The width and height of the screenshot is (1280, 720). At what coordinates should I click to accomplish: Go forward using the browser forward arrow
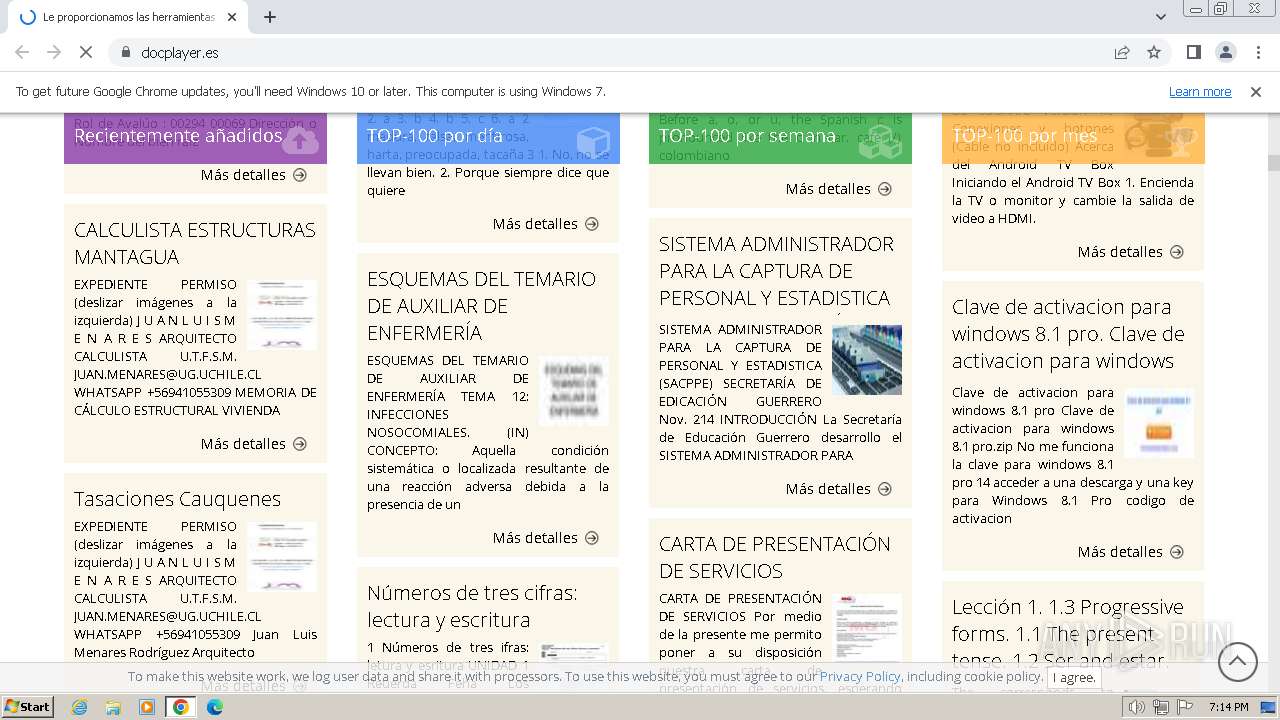[54, 52]
